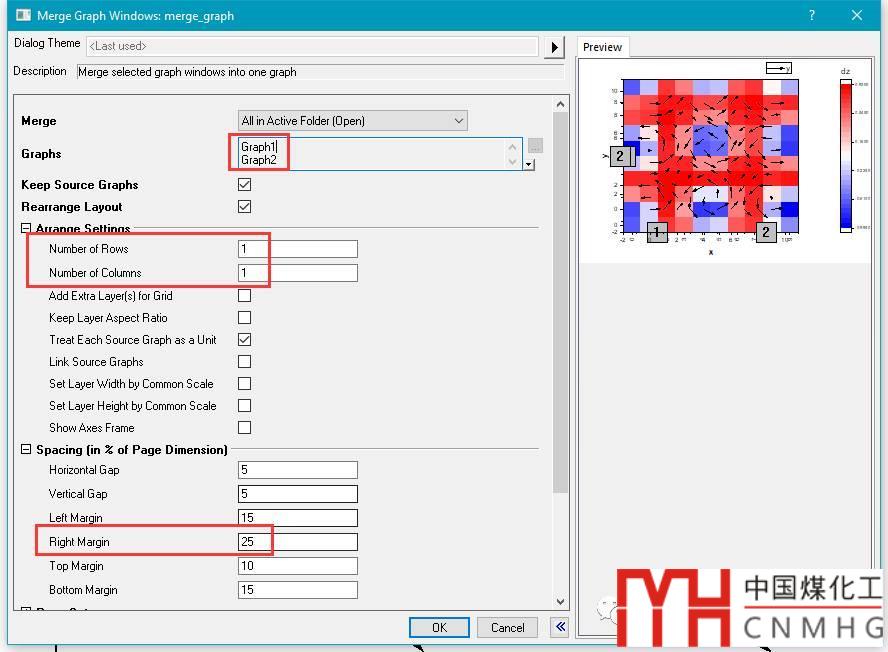Click the small arrow below the Graphs browse button

click(529, 165)
